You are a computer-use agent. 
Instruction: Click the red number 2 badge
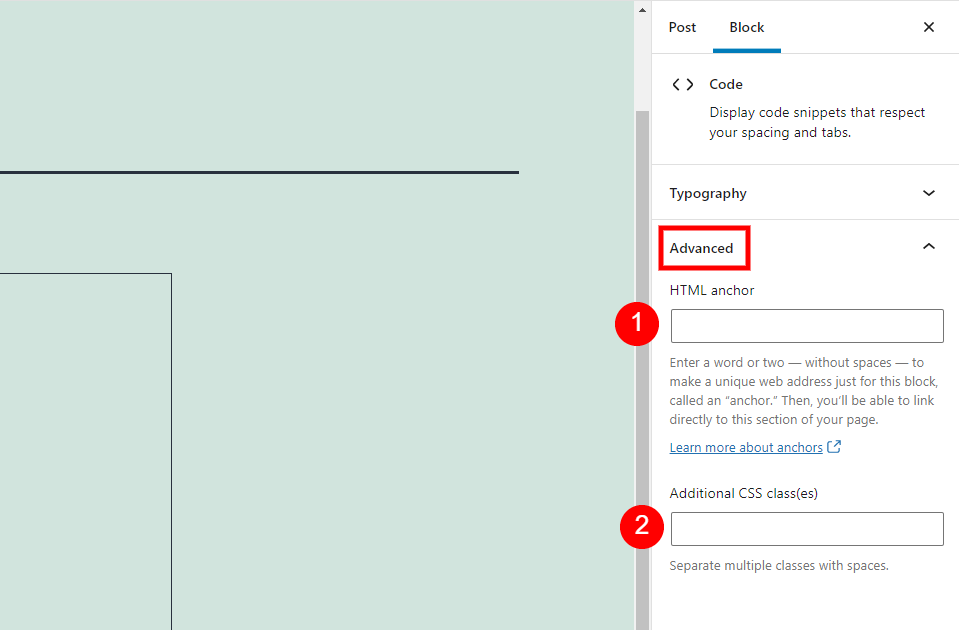pyautogui.click(x=642, y=527)
